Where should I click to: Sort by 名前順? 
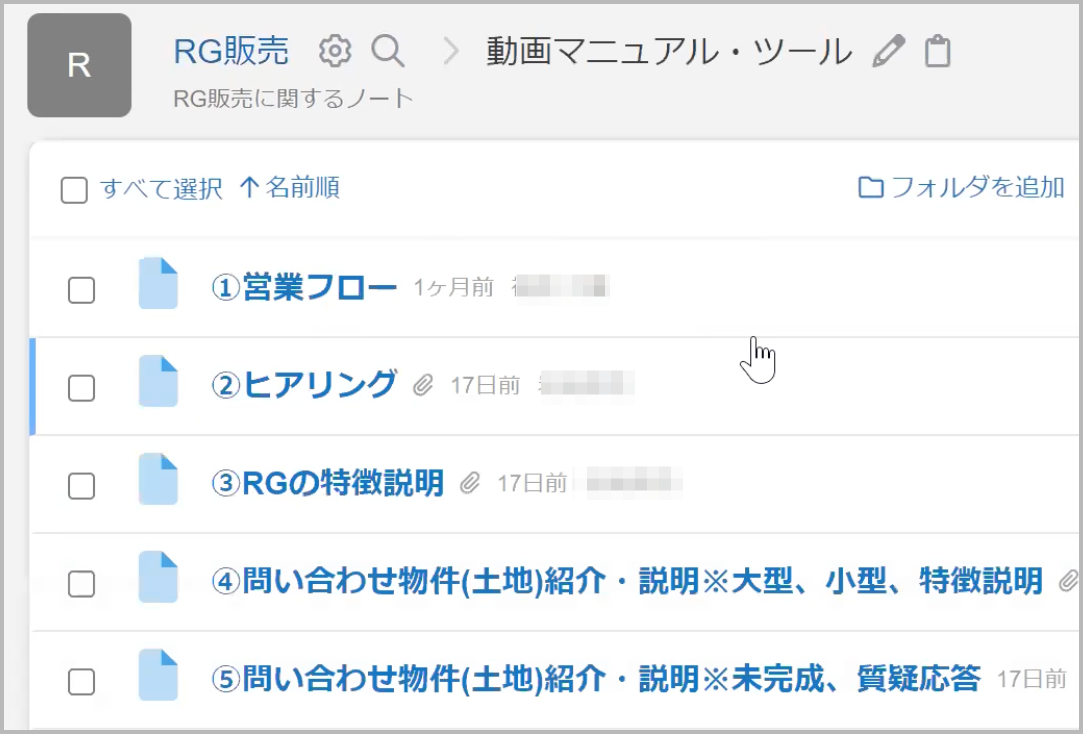290,187
